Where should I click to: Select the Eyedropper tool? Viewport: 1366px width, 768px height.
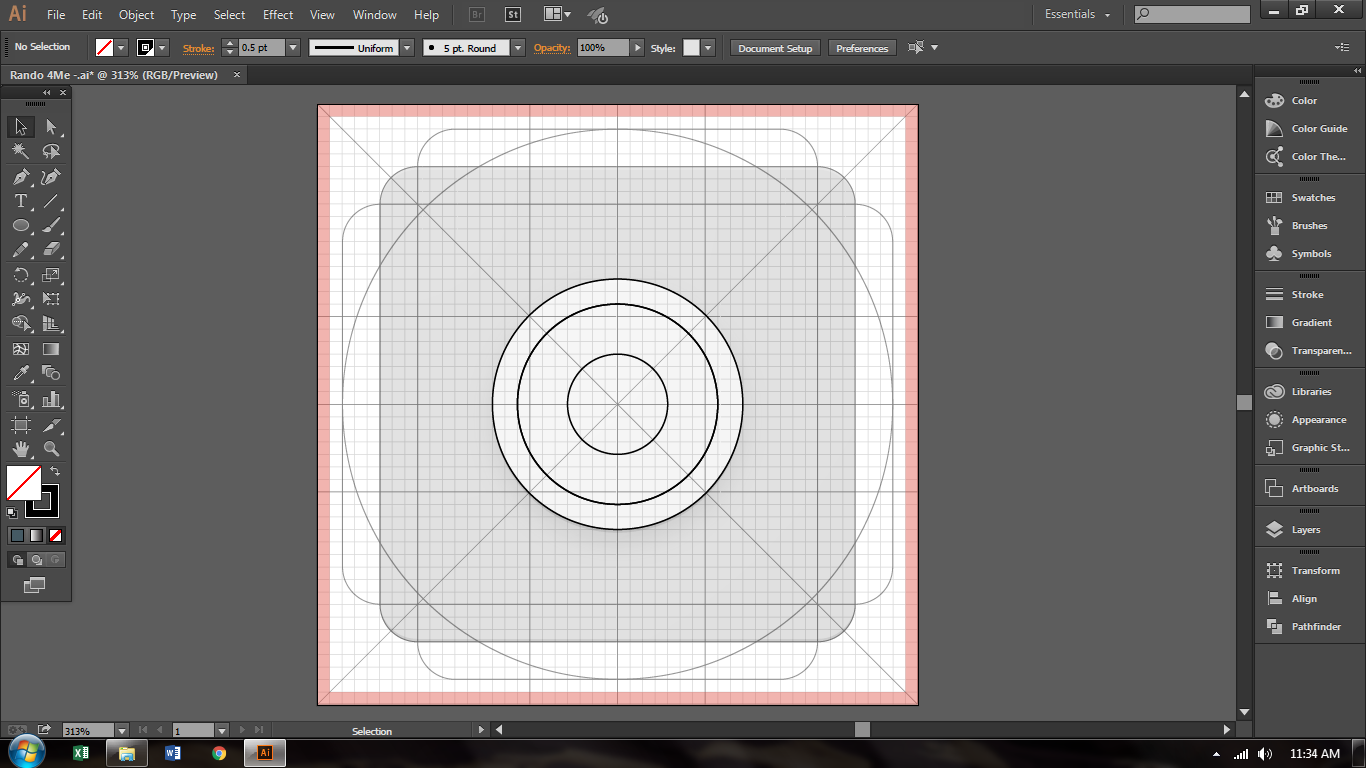[x=21, y=373]
